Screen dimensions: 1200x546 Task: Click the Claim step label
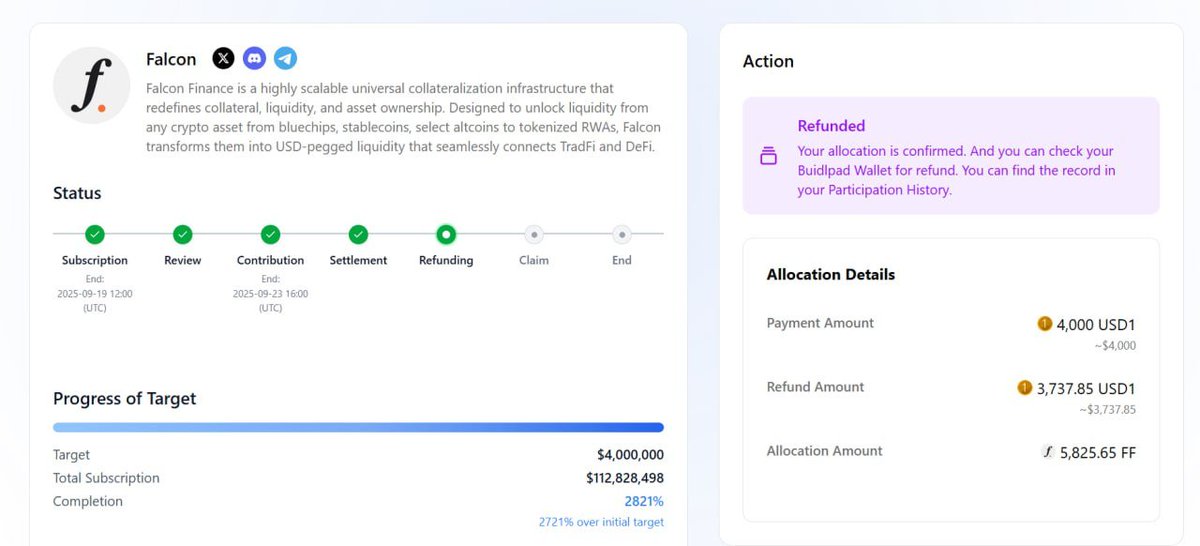click(534, 260)
